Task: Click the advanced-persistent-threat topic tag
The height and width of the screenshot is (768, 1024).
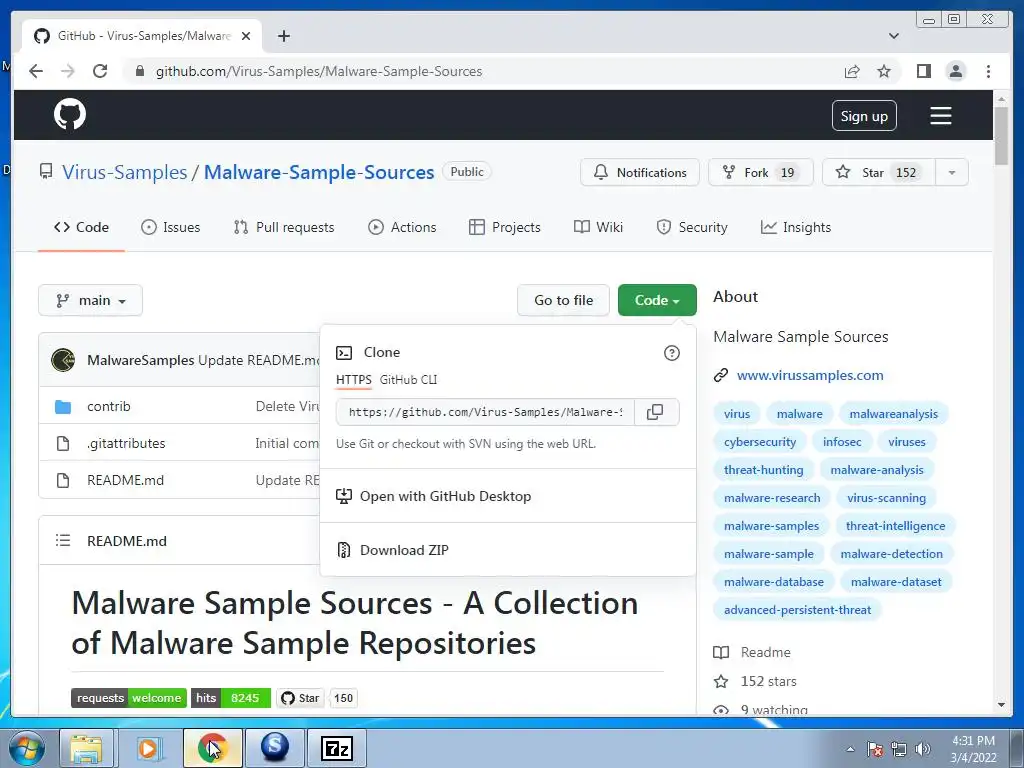Action: (797, 610)
